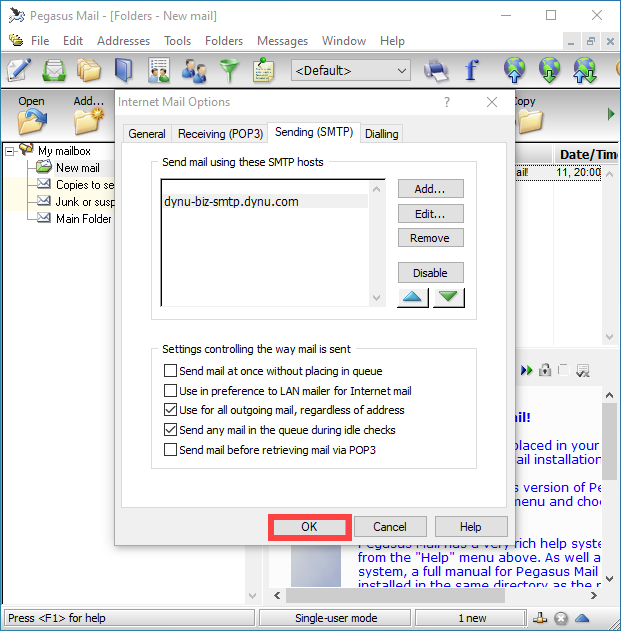Screen dimensions: 621x631
Task: Open the Folders menu
Action: point(224,41)
